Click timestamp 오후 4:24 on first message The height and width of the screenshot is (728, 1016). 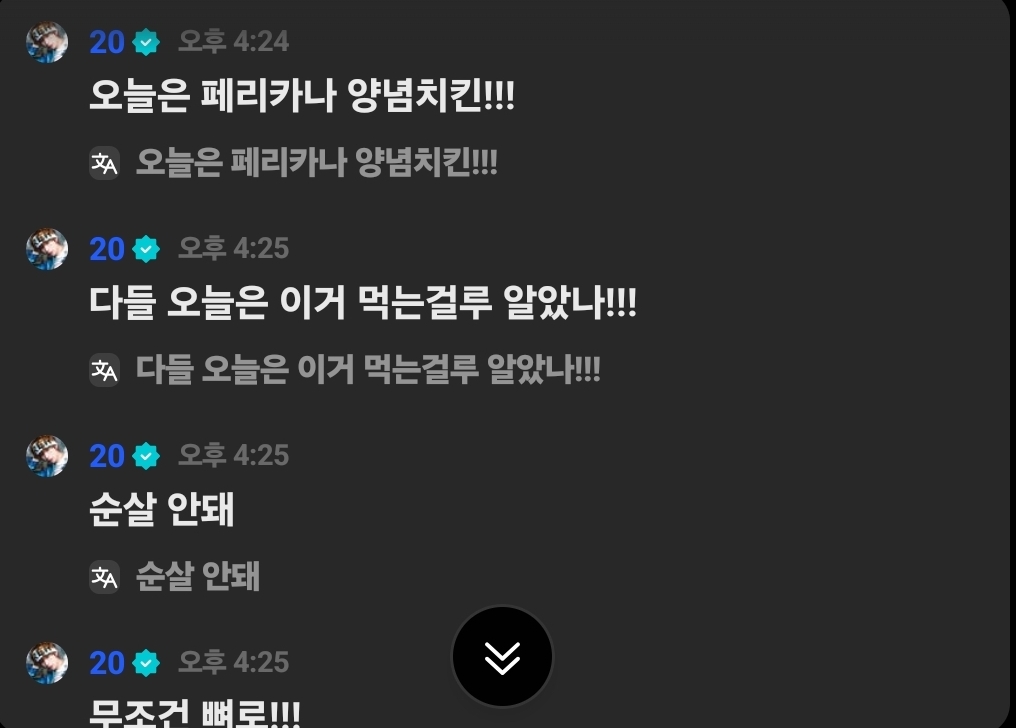click(x=233, y=41)
